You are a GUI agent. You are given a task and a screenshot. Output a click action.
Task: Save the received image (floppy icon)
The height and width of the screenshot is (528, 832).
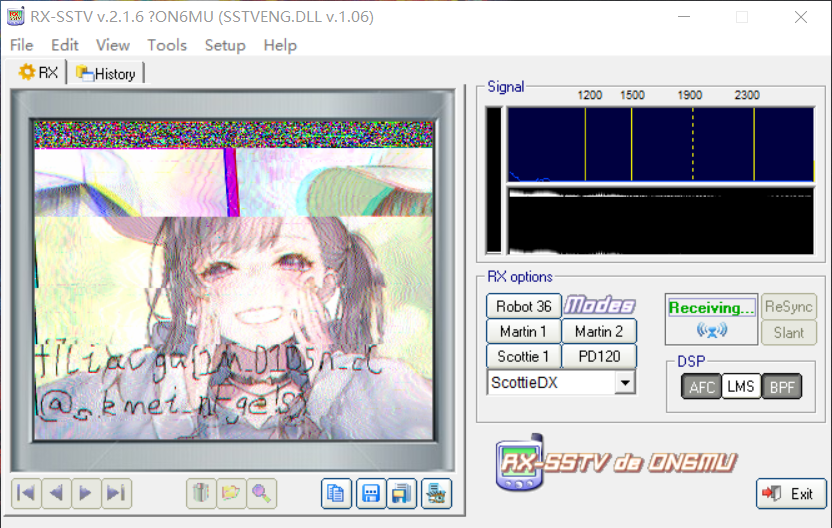pyautogui.click(x=371, y=494)
